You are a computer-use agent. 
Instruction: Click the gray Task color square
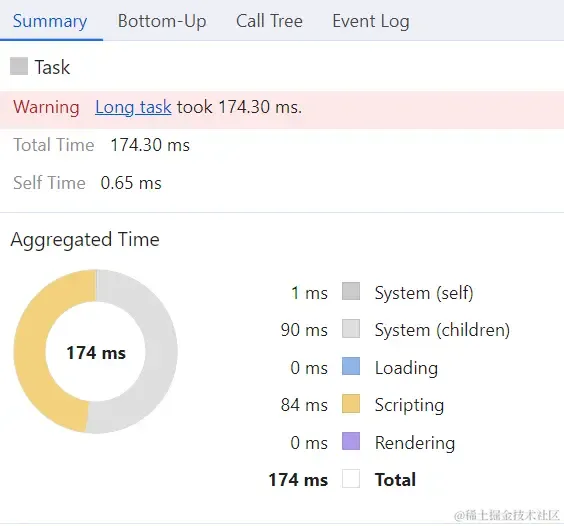coord(19,66)
